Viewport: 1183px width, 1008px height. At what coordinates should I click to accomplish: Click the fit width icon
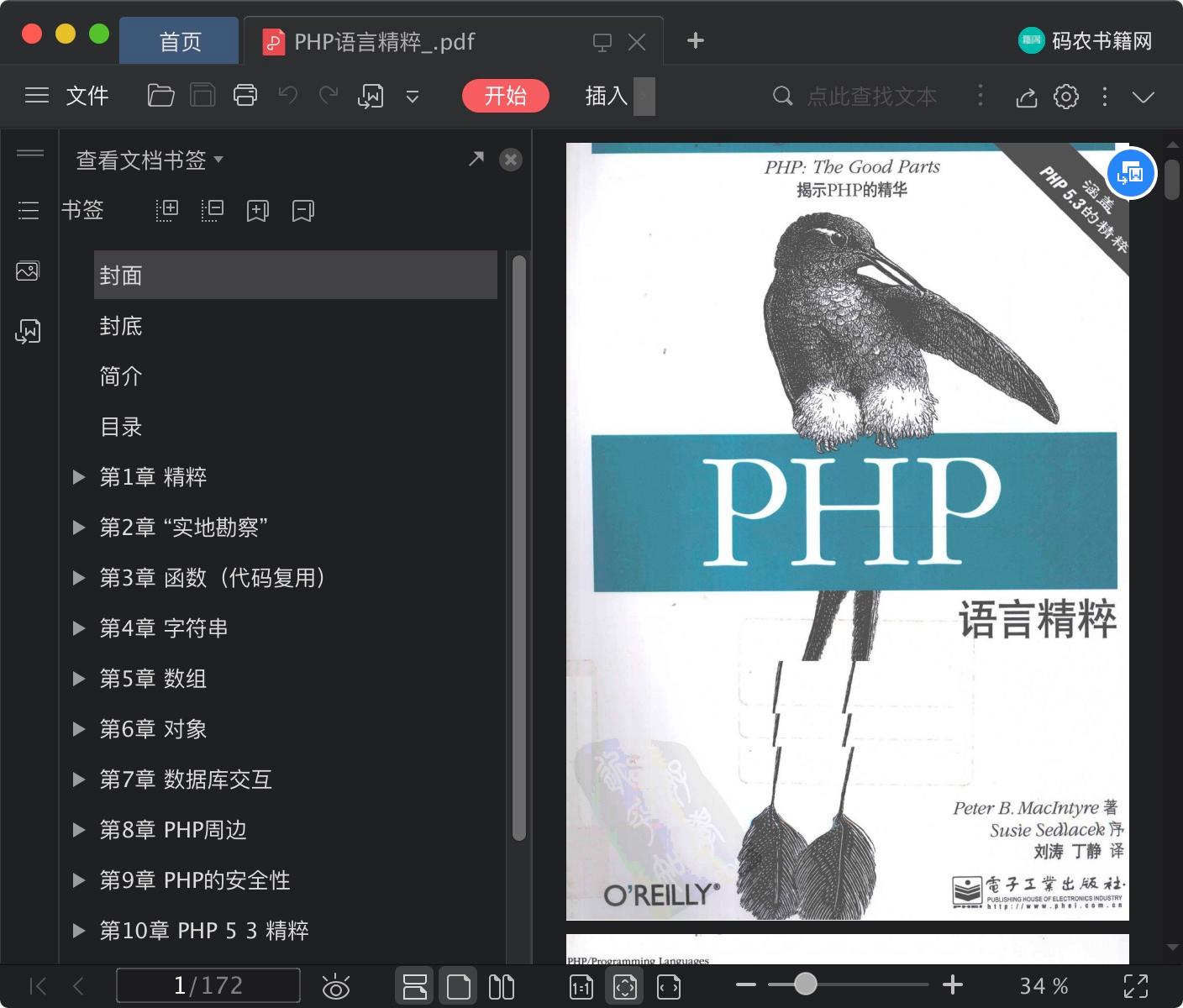[x=669, y=987]
